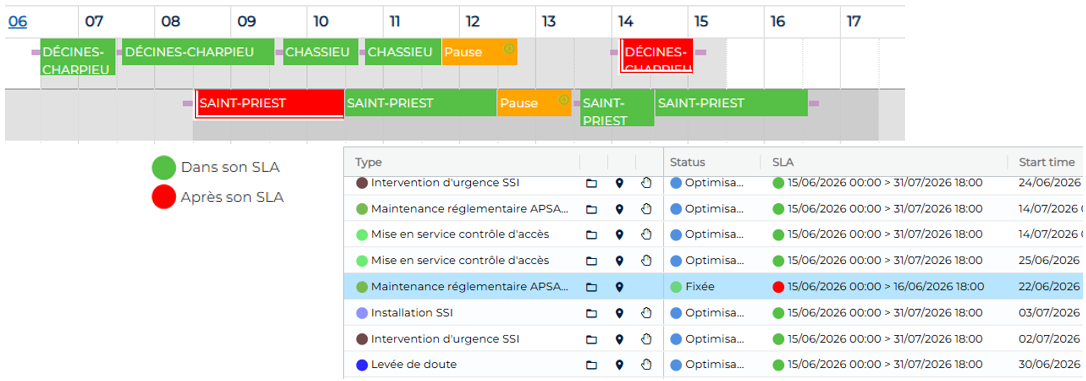1086x381 pixels.
Task: Click the 09 hour header
Action: [247, 21]
